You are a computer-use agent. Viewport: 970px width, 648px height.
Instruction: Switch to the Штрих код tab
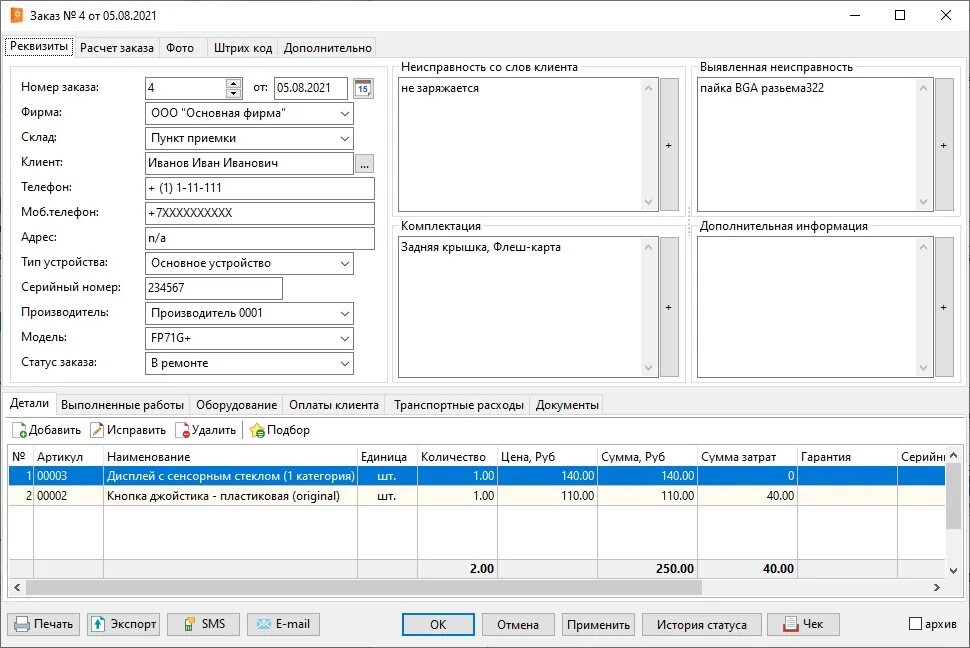pyautogui.click(x=242, y=48)
